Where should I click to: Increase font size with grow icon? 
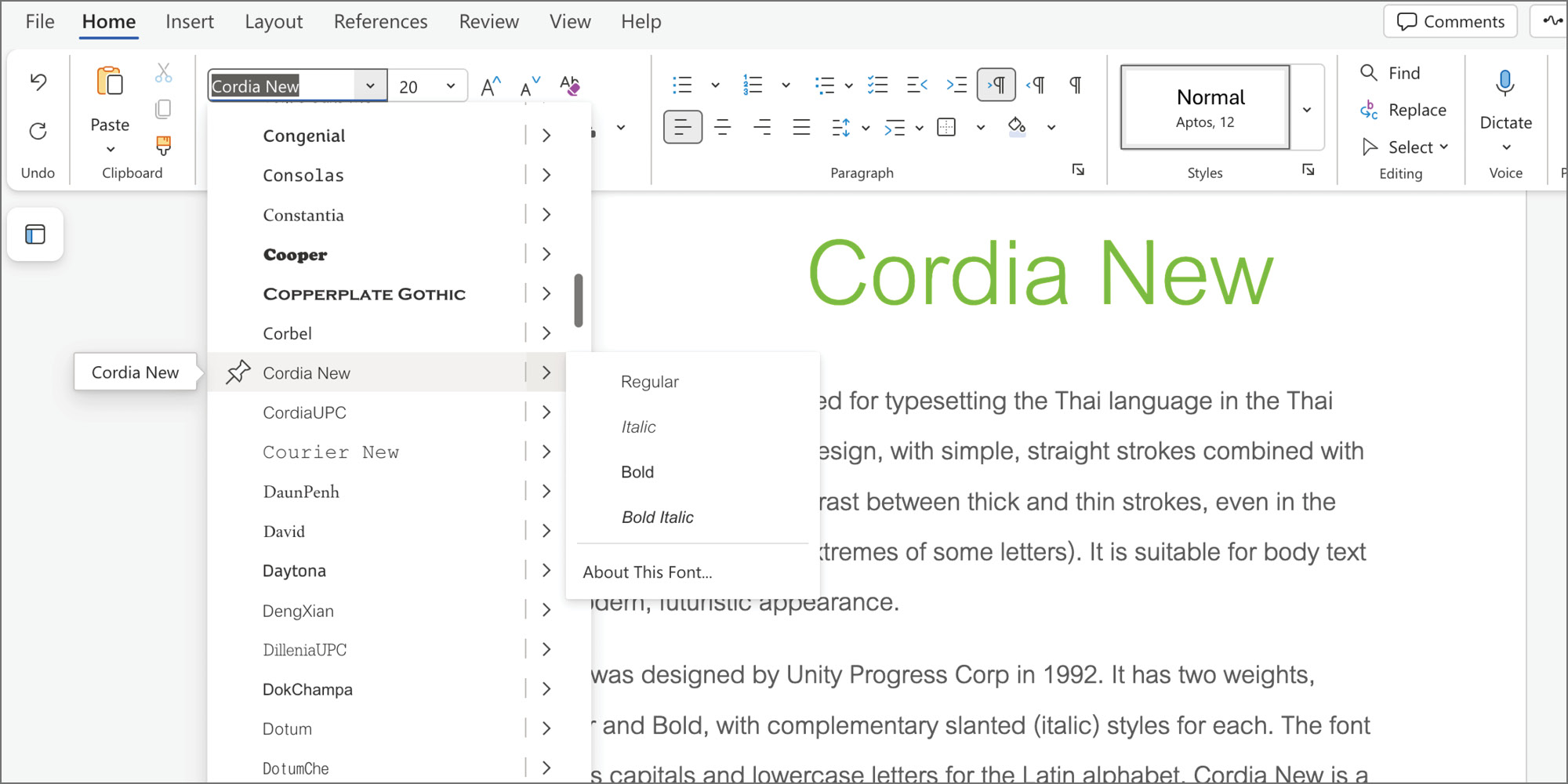491,86
